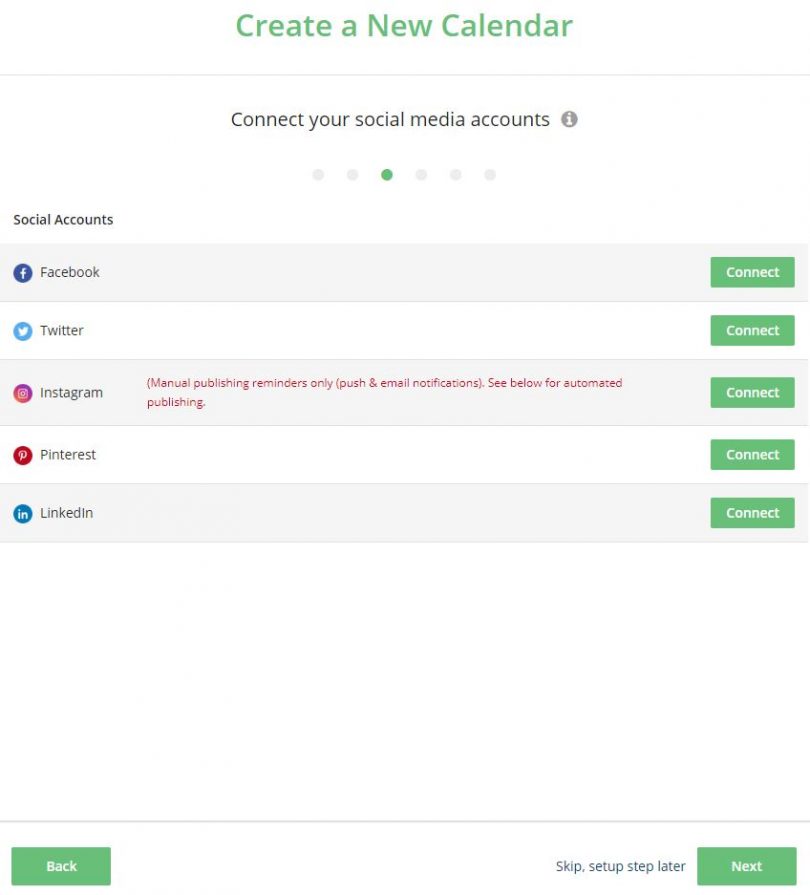
Task: Click the second wizard progress dot
Action: click(353, 174)
